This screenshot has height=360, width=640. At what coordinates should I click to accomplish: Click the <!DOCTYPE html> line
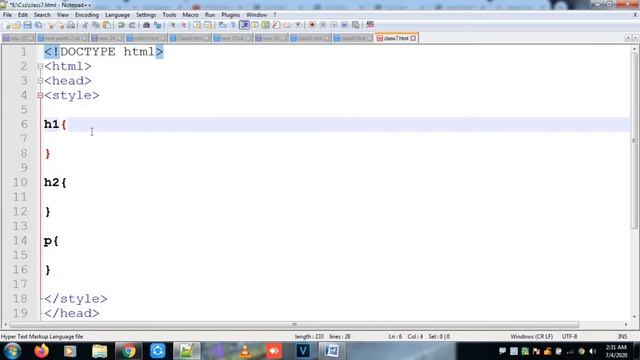(x=104, y=52)
